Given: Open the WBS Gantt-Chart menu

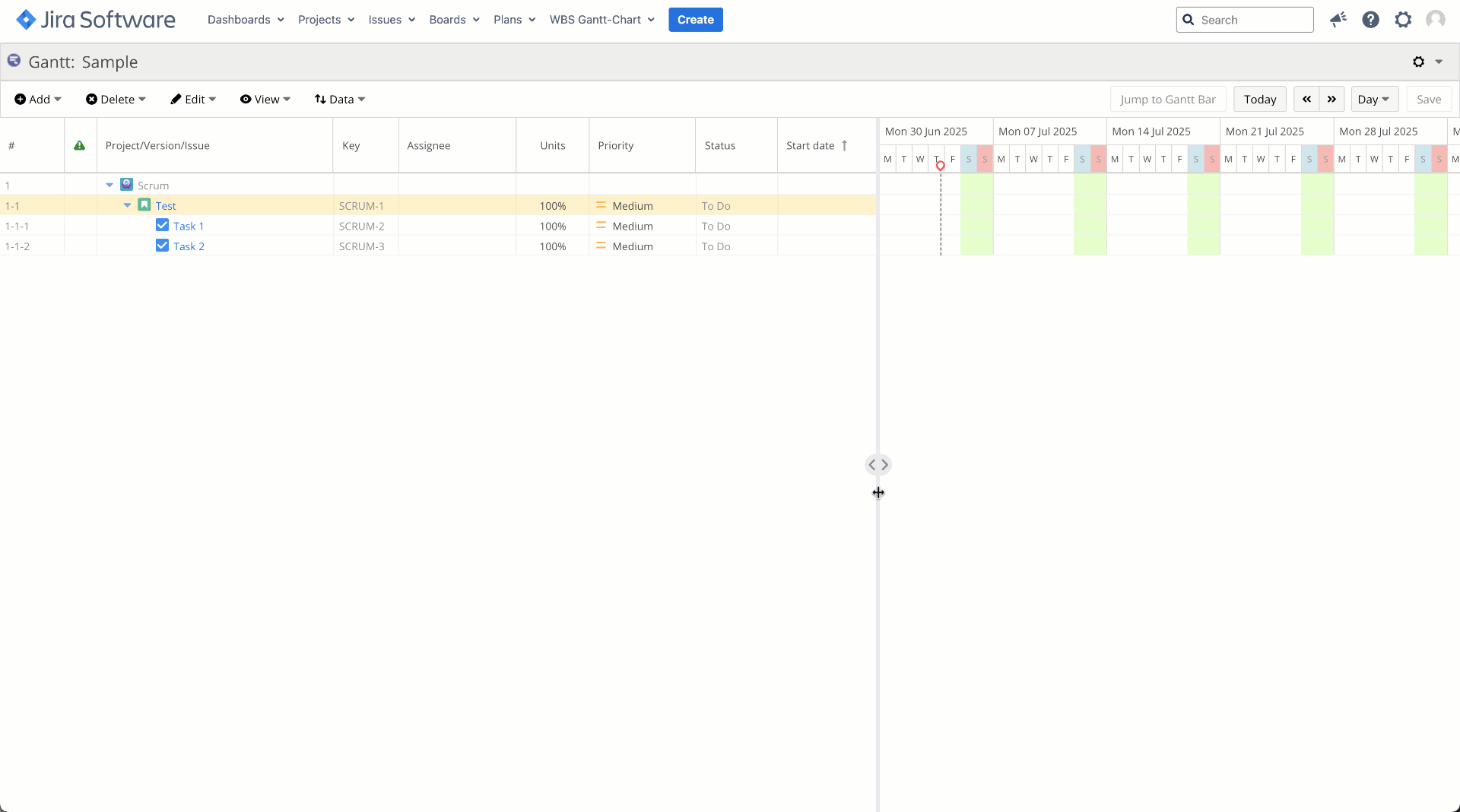Looking at the screenshot, I should point(601,20).
